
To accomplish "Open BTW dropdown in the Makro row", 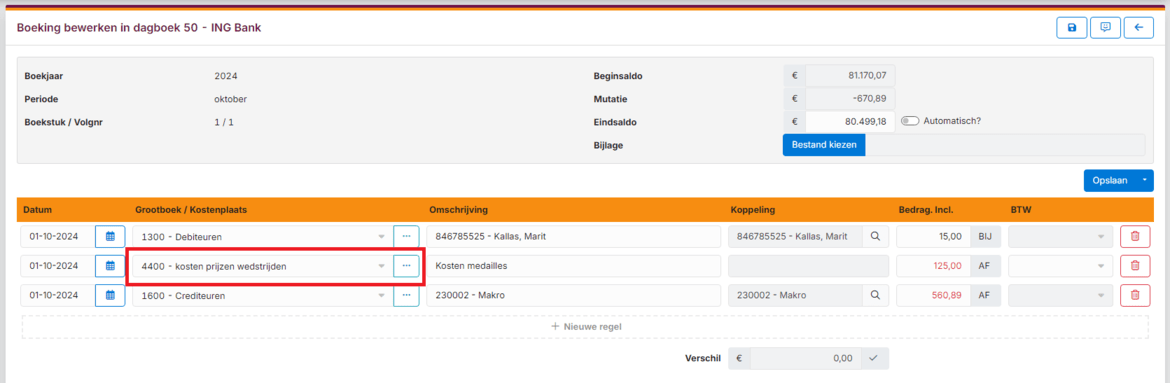I will tap(1059, 296).
